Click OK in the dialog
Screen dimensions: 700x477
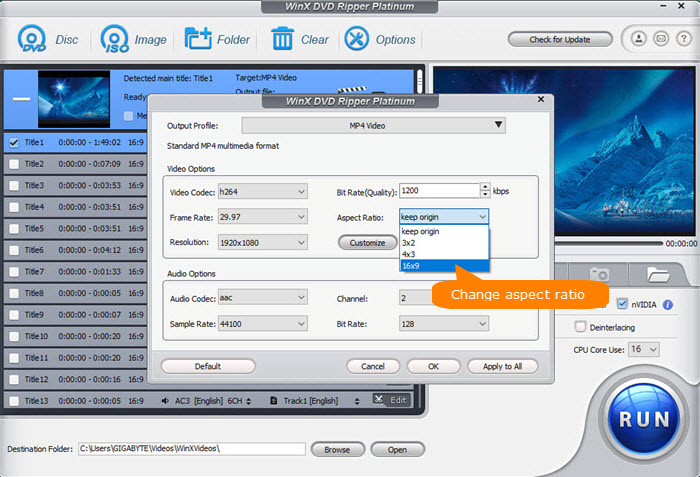tap(433, 366)
